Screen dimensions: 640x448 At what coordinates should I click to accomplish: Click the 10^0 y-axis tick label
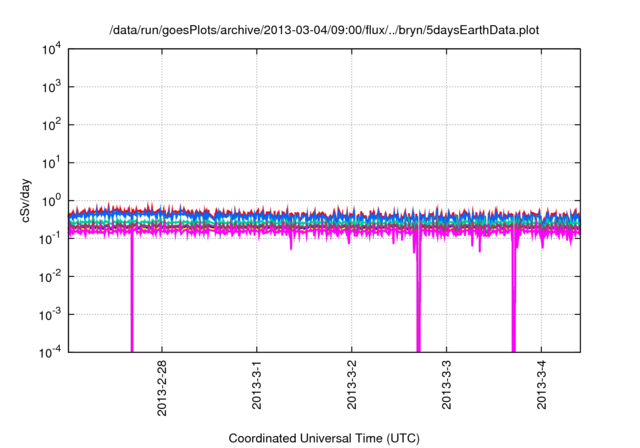click(x=52, y=201)
